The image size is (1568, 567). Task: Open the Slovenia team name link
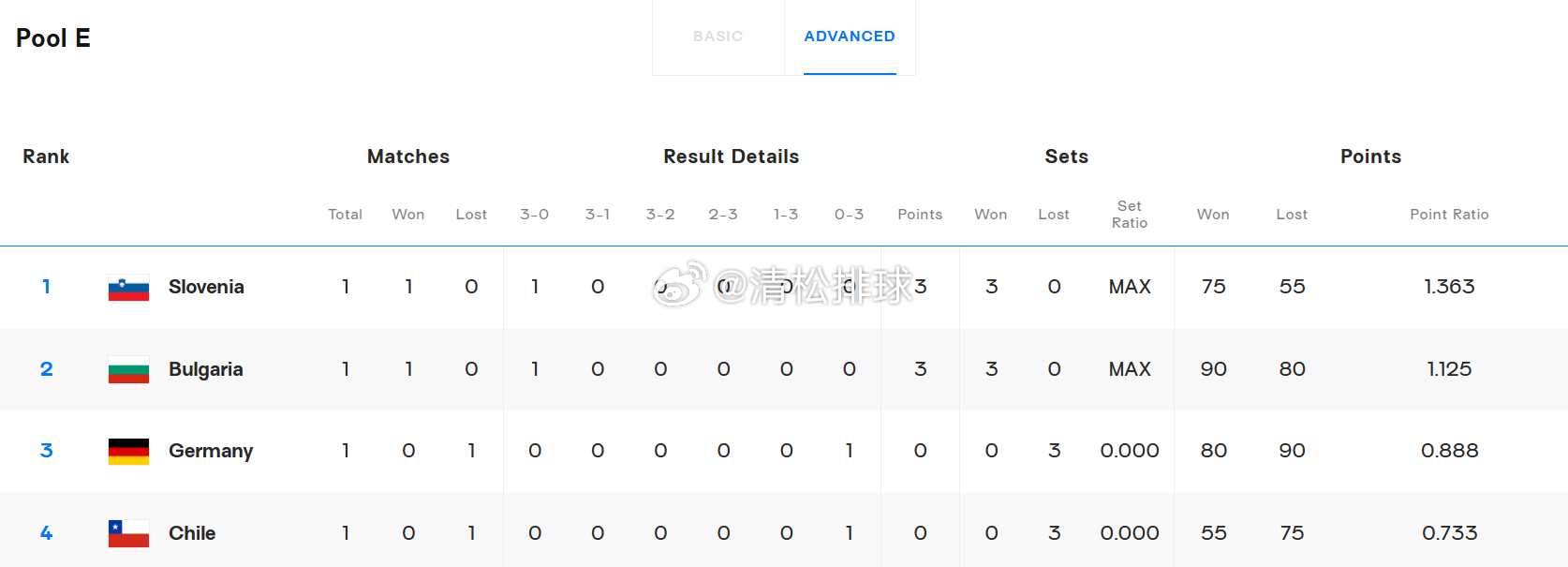tap(206, 287)
